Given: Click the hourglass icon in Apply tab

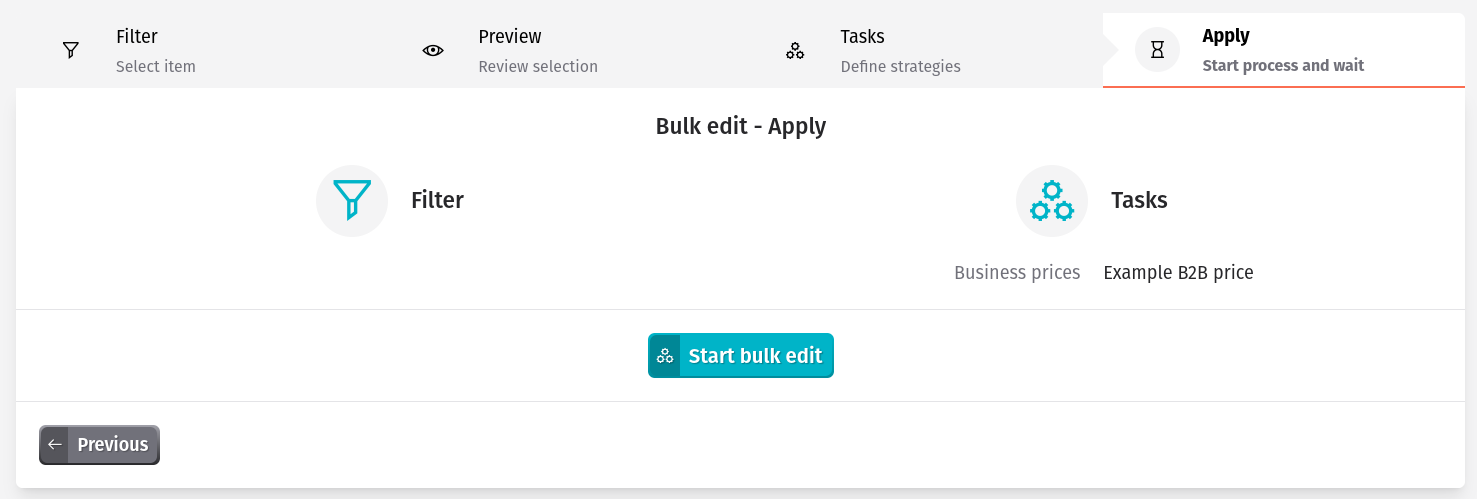Looking at the screenshot, I should 1157,50.
